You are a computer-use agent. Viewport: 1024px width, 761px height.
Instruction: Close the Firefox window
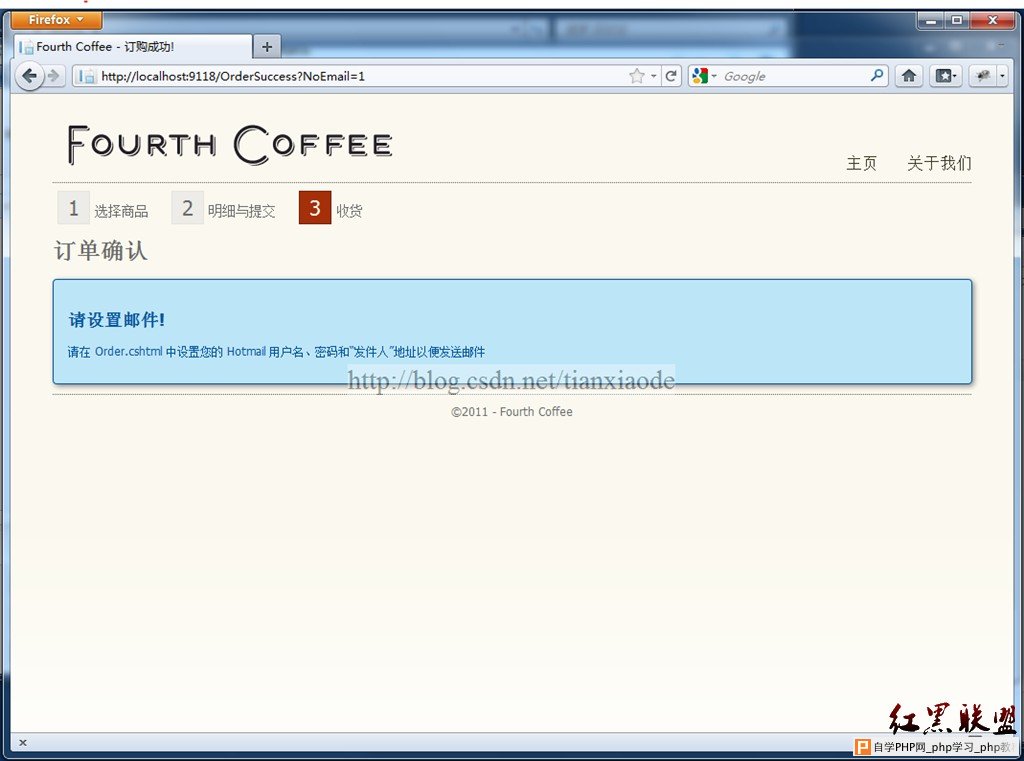coord(992,21)
